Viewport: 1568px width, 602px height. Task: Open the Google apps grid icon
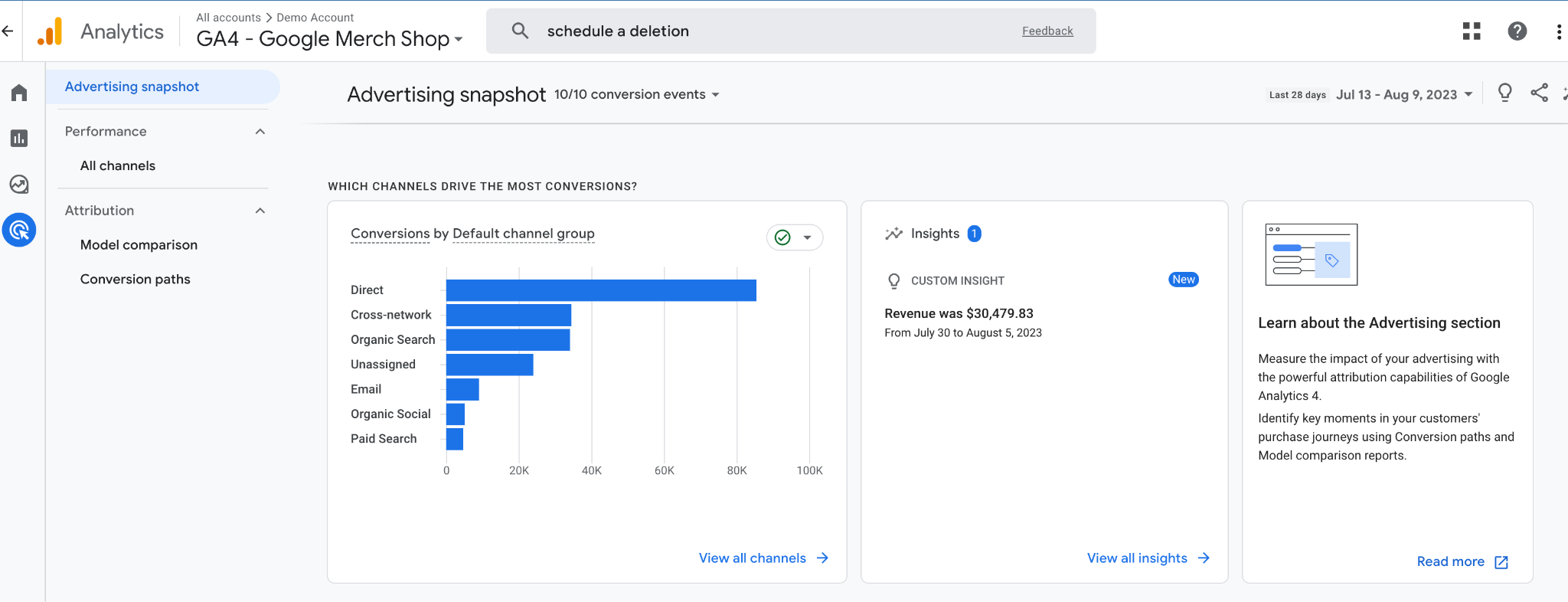[1472, 31]
